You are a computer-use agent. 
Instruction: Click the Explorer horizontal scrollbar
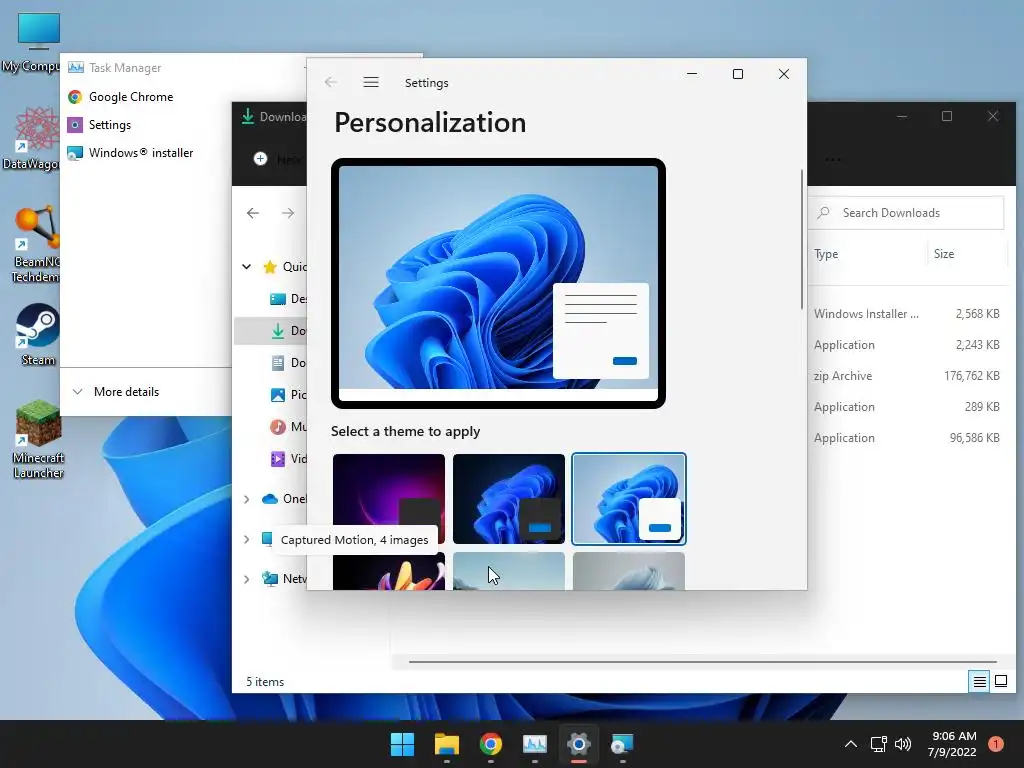(702, 662)
